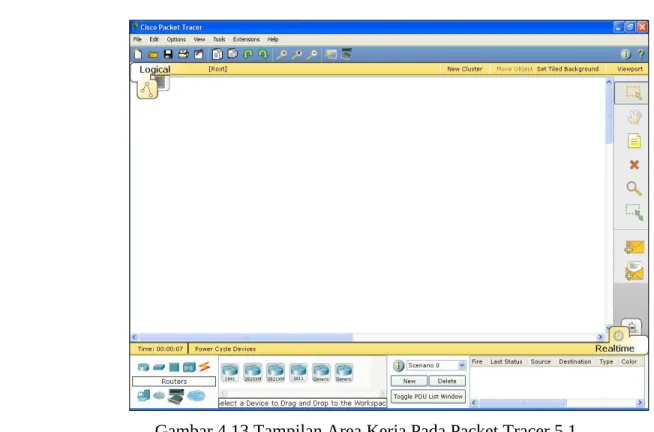Viewport: 654px width, 432px height.
Task: Click the Print icon
Action: tap(183, 54)
